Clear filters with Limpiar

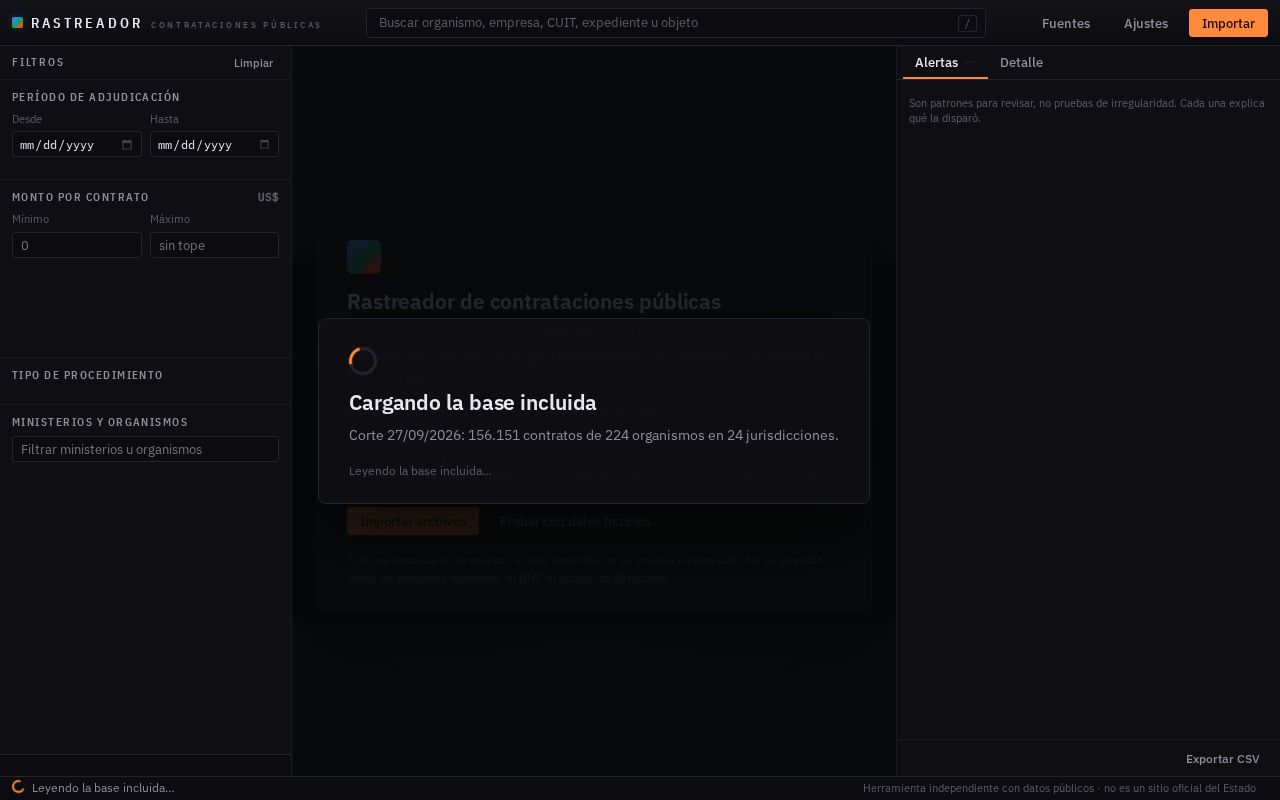pos(253,63)
